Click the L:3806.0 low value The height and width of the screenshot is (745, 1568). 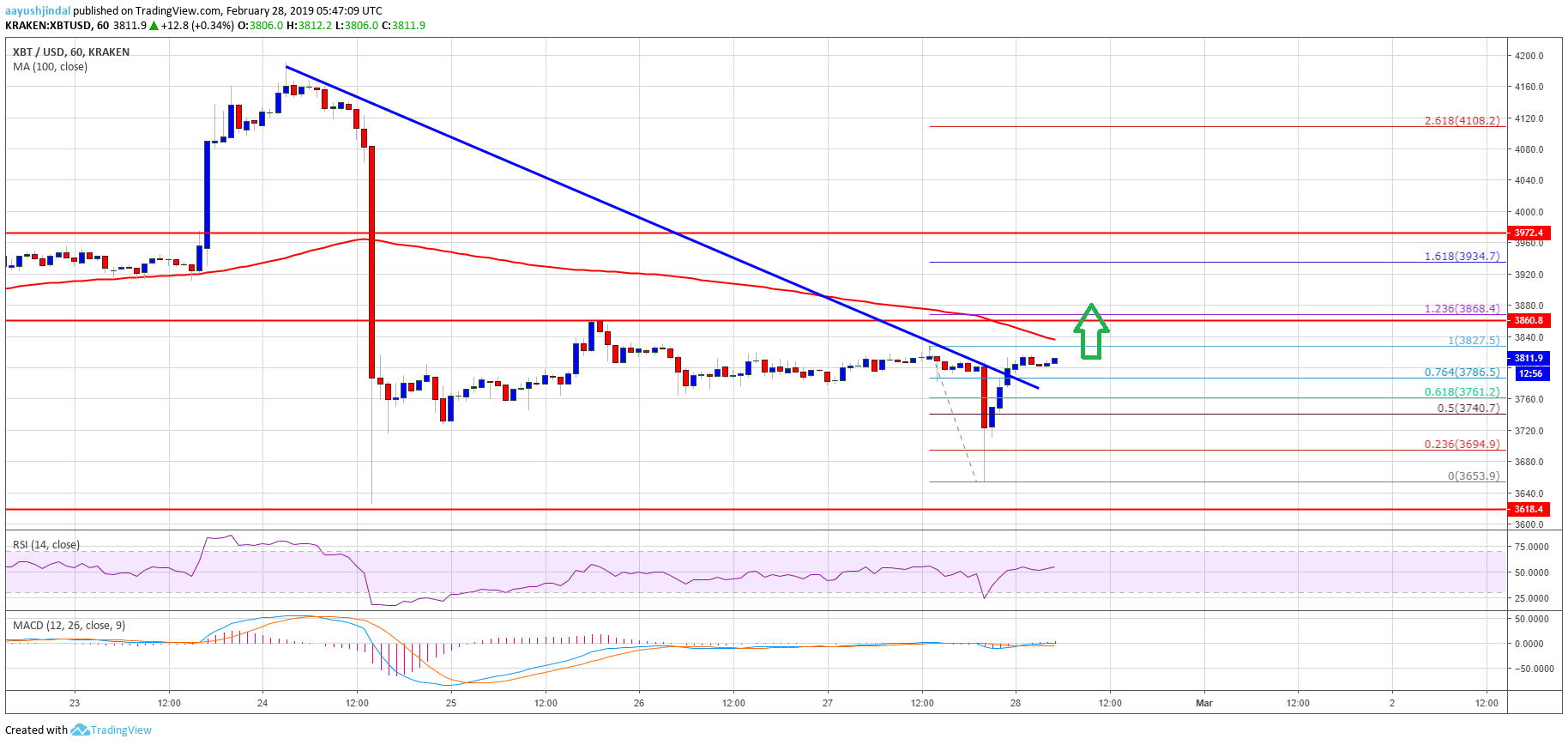[x=357, y=26]
